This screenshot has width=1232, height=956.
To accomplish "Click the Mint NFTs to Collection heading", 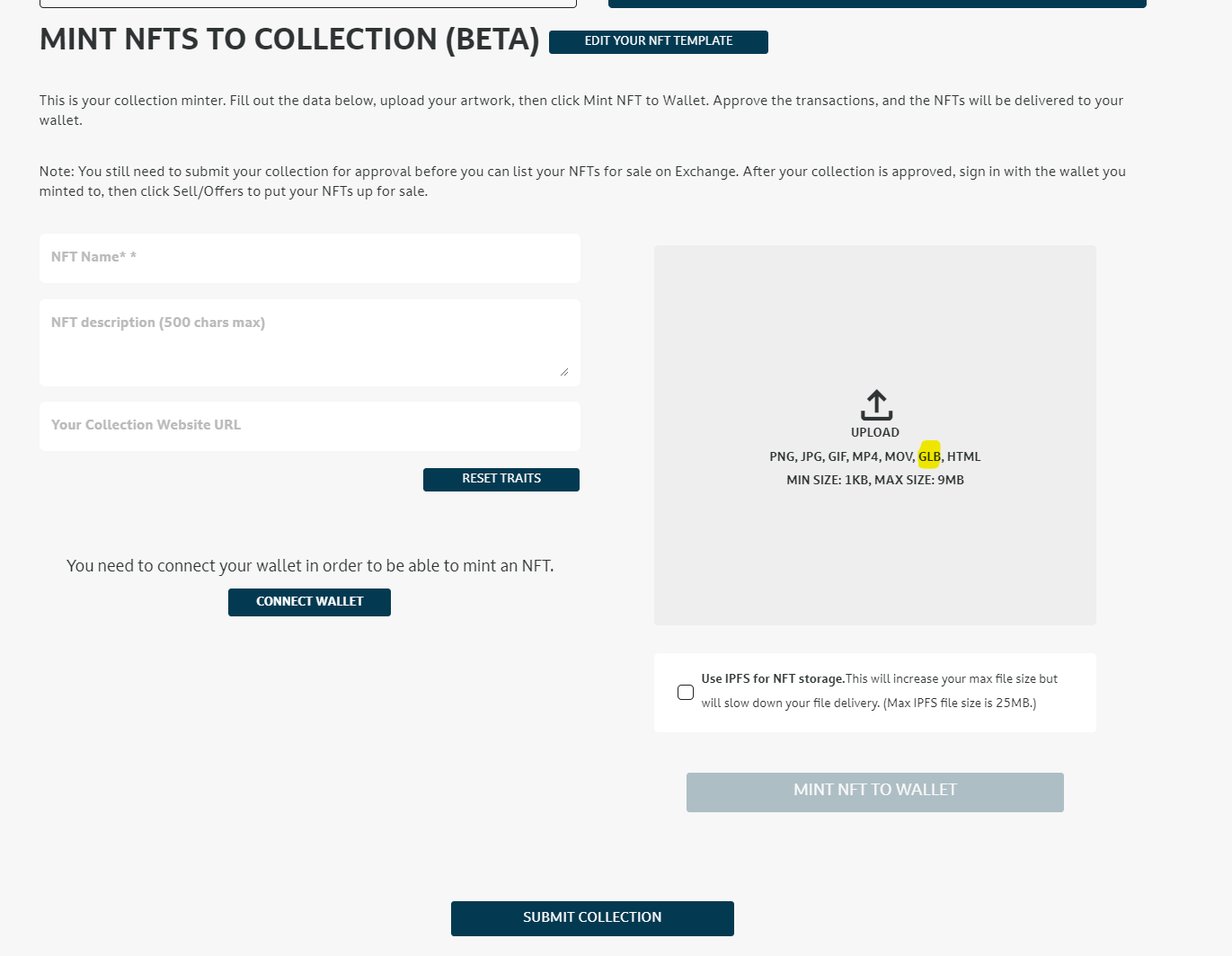I will tap(289, 40).
